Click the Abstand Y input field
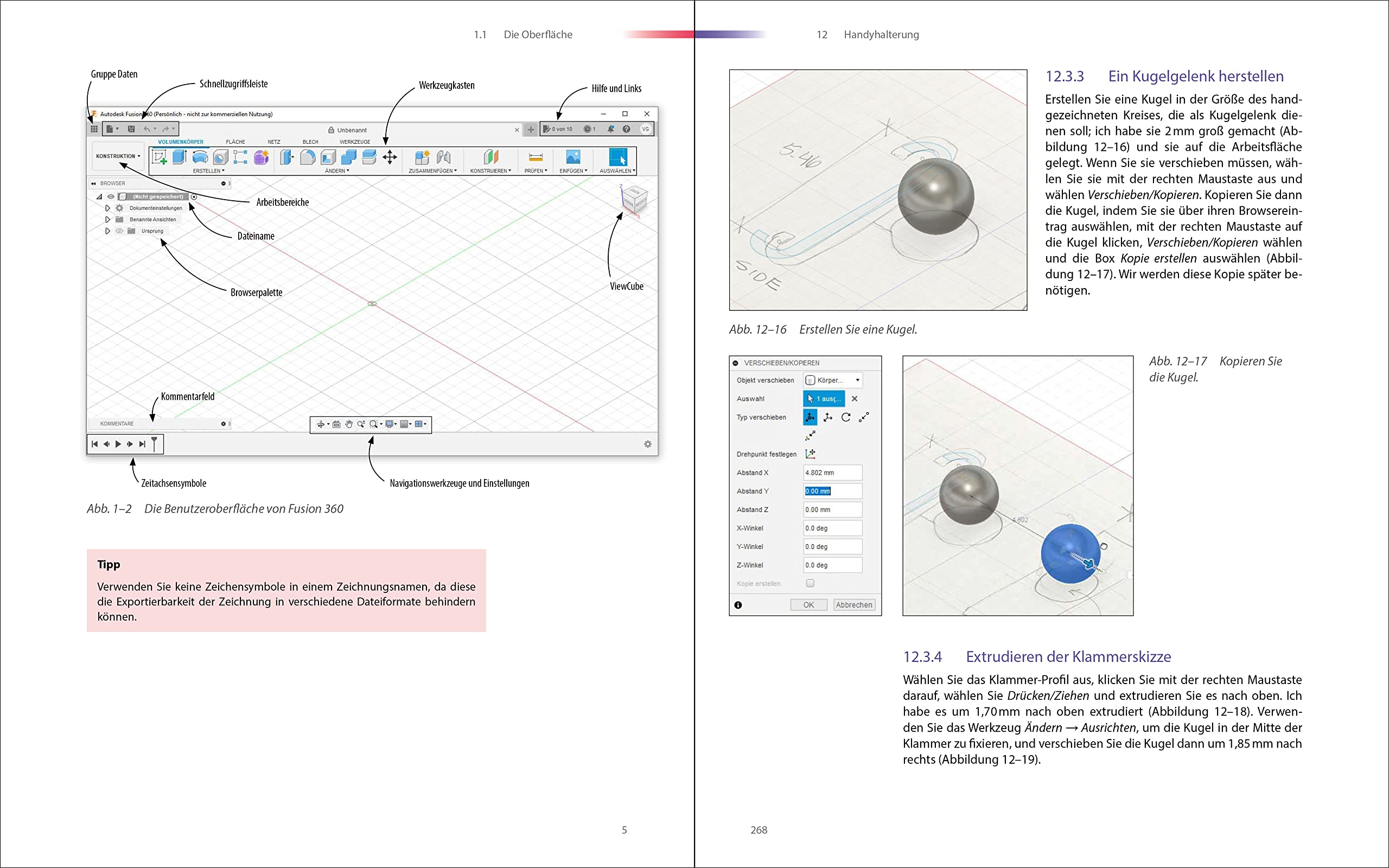This screenshot has height=868, width=1389. [833, 491]
